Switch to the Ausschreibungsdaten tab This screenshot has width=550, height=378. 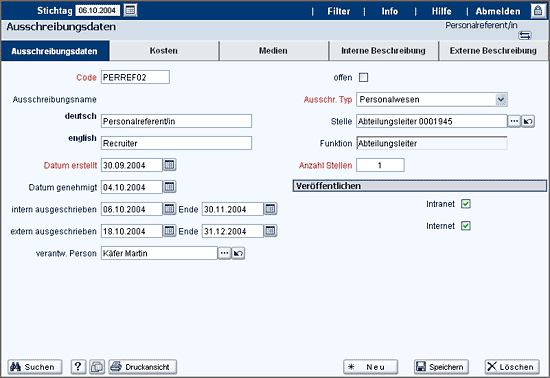coord(55,51)
